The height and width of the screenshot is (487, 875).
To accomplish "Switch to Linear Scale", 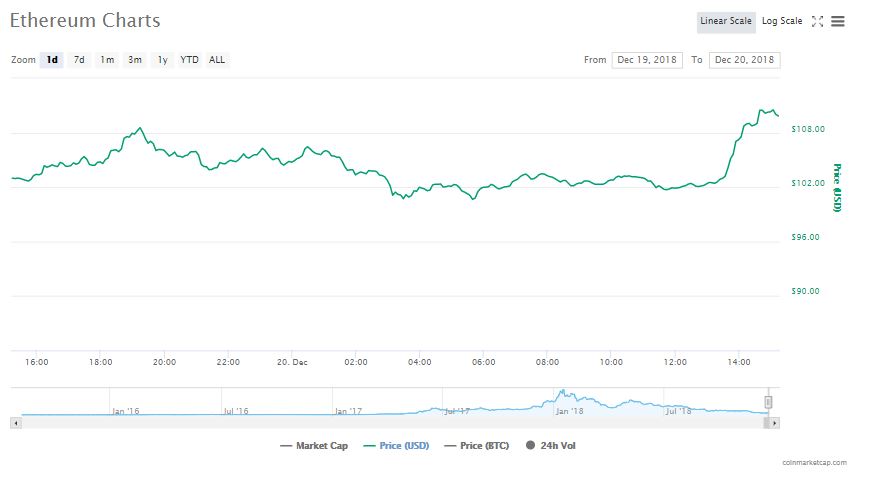I will pos(725,21).
